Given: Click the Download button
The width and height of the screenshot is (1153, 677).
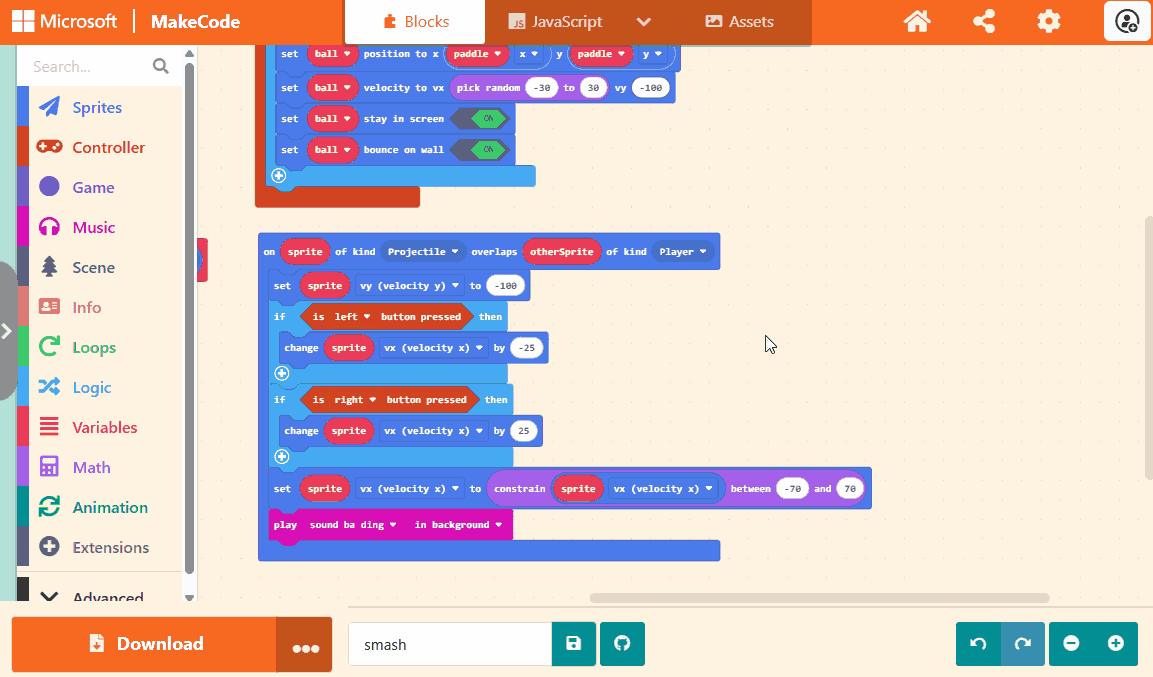Looking at the screenshot, I should [144, 644].
